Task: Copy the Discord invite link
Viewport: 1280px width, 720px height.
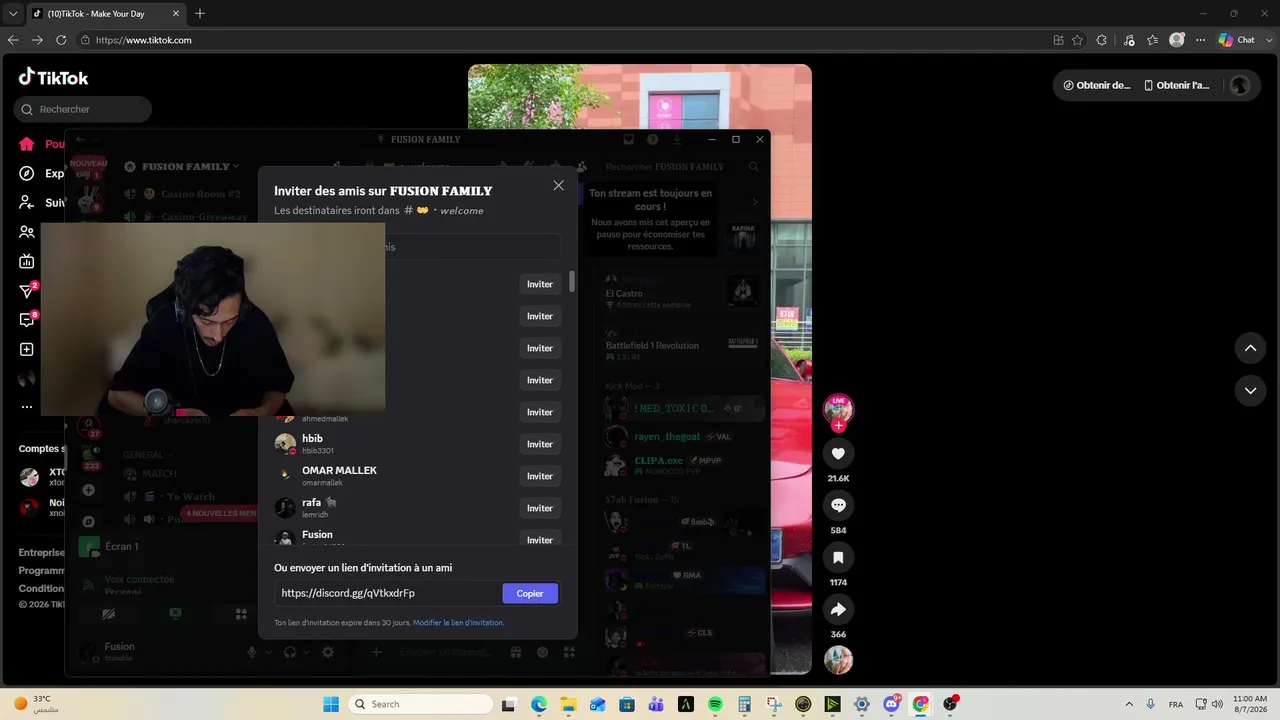Action: tap(530, 593)
